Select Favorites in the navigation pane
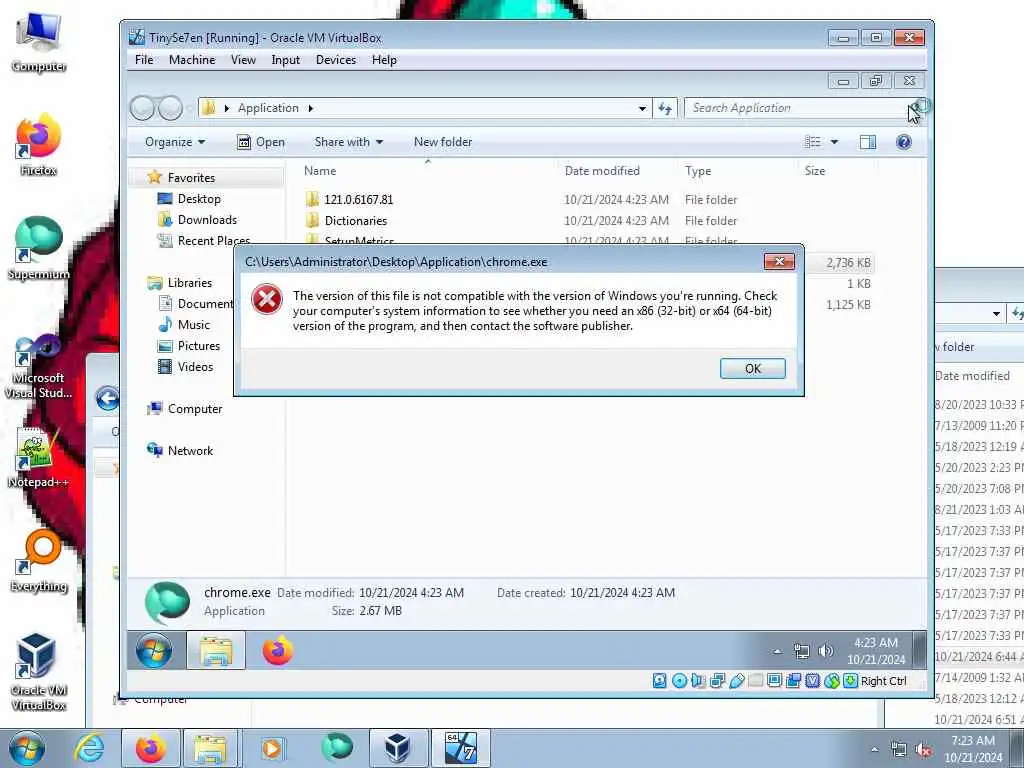Viewport: 1024px width, 768px height. coord(191,178)
